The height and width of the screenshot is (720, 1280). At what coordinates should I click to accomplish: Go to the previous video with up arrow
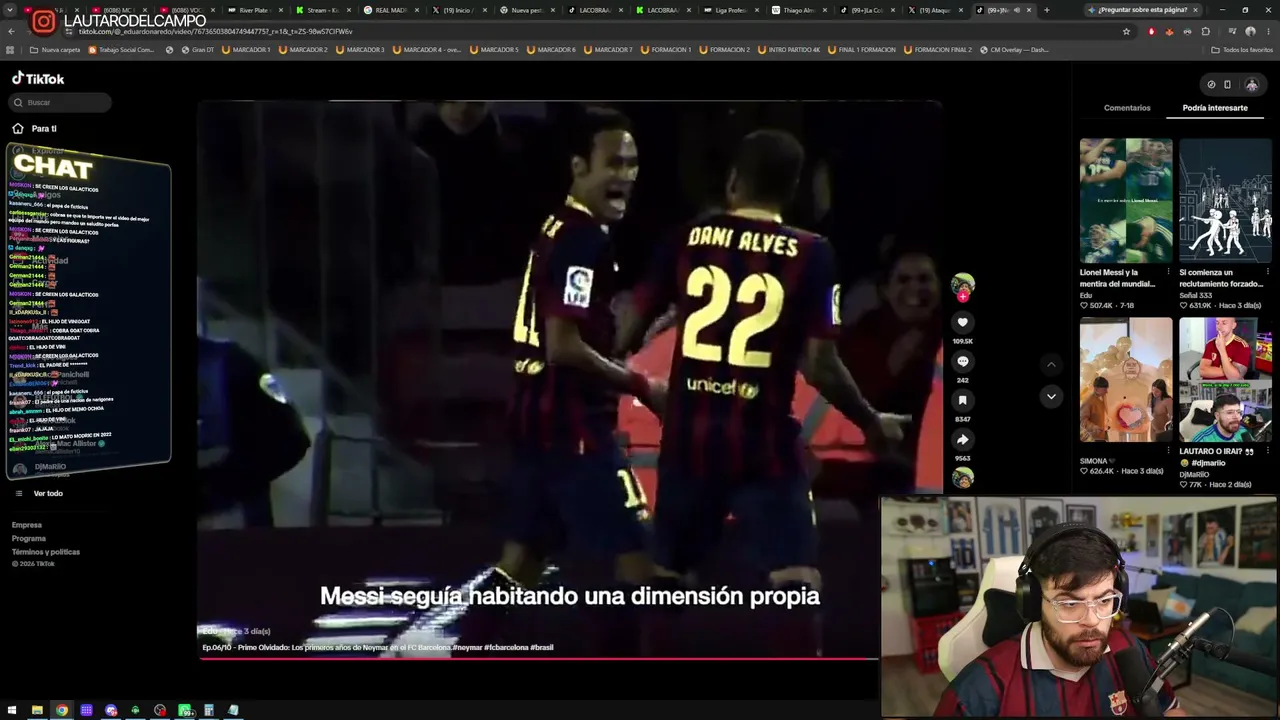[1051, 365]
